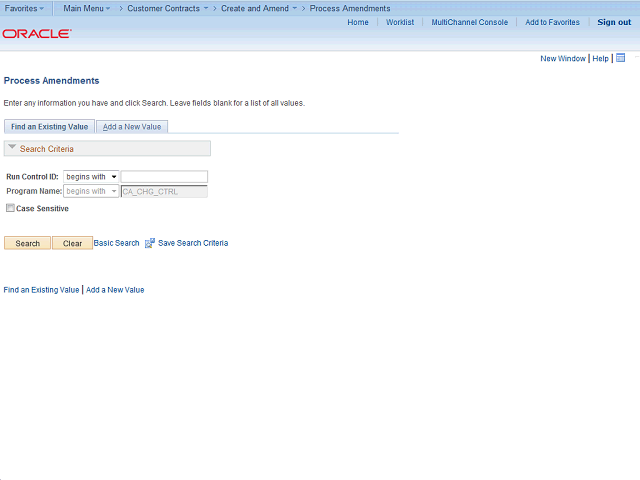The height and width of the screenshot is (480, 640).
Task: Click the Sign out link
Action: [x=614, y=22]
